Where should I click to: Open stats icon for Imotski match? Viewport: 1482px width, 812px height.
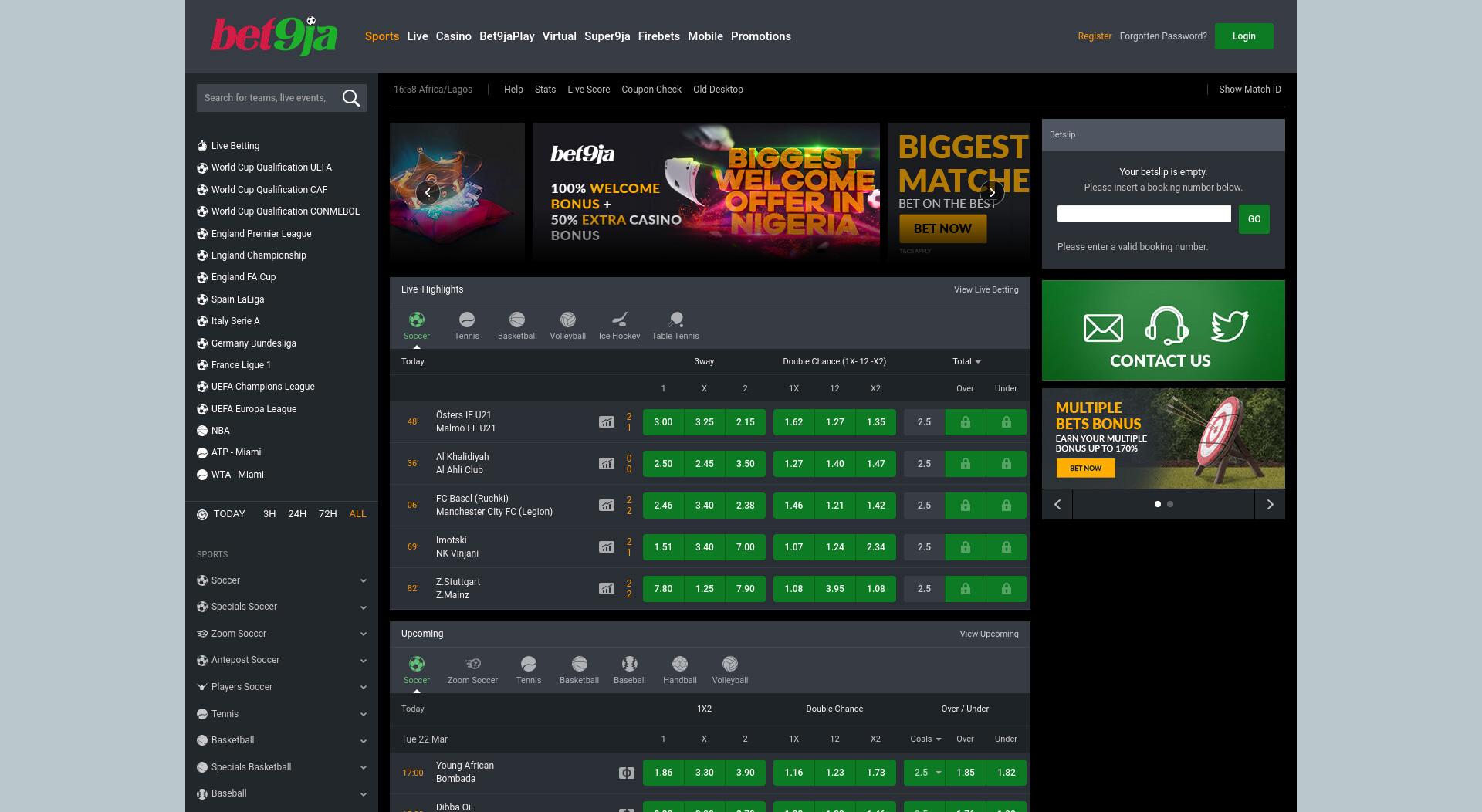coord(607,547)
